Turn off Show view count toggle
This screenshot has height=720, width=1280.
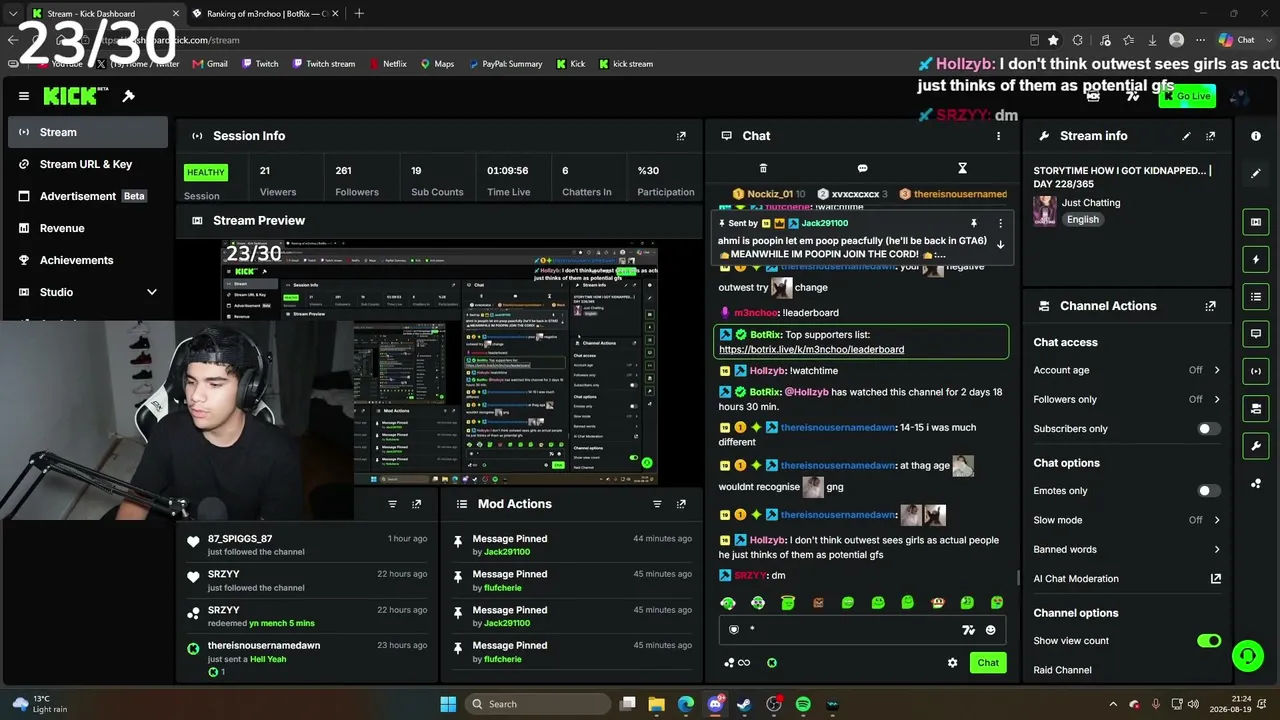pyautogui.click(x=1209, y=641)
